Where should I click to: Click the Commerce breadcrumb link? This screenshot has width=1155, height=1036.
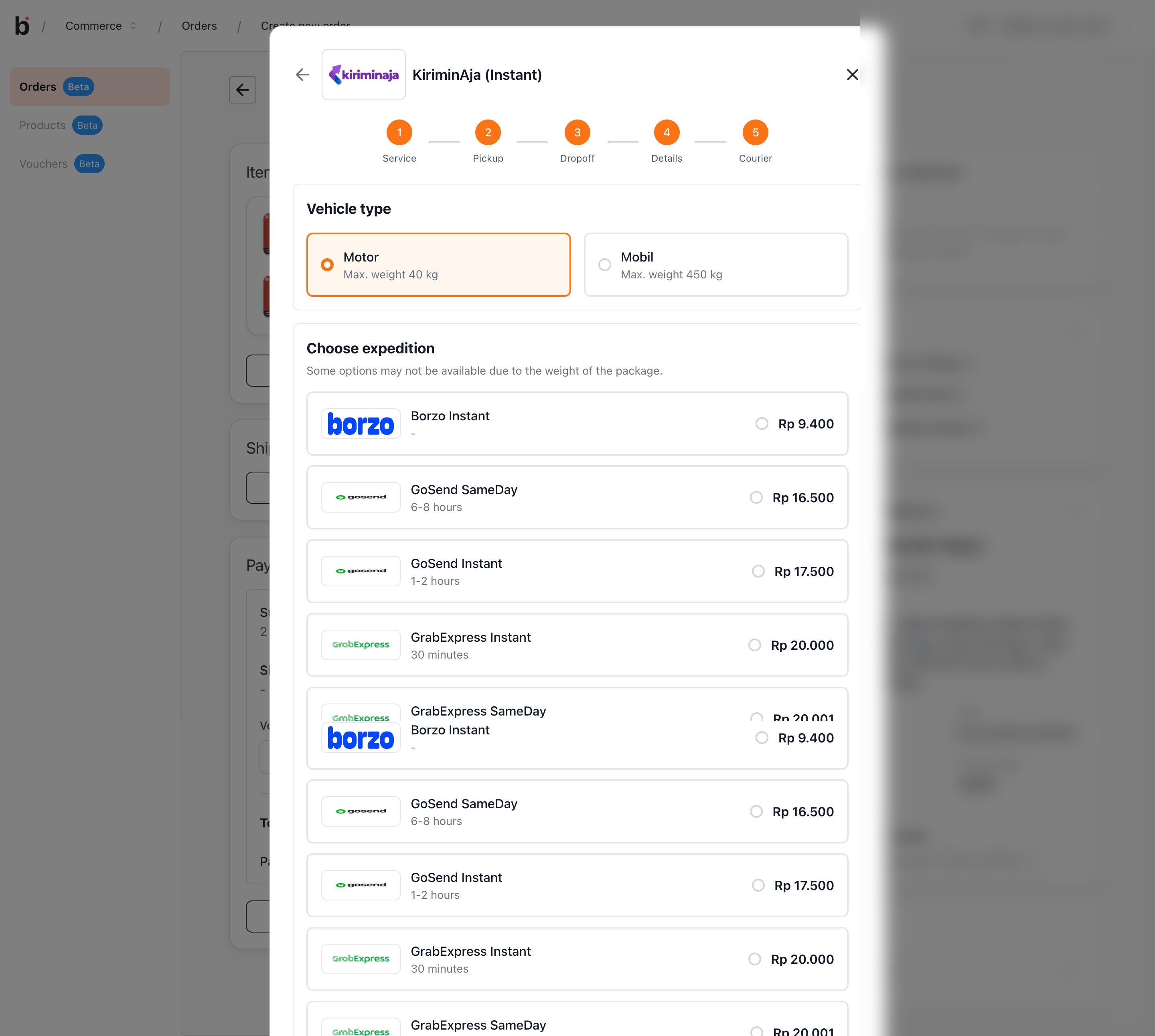[x=93, y=26]
